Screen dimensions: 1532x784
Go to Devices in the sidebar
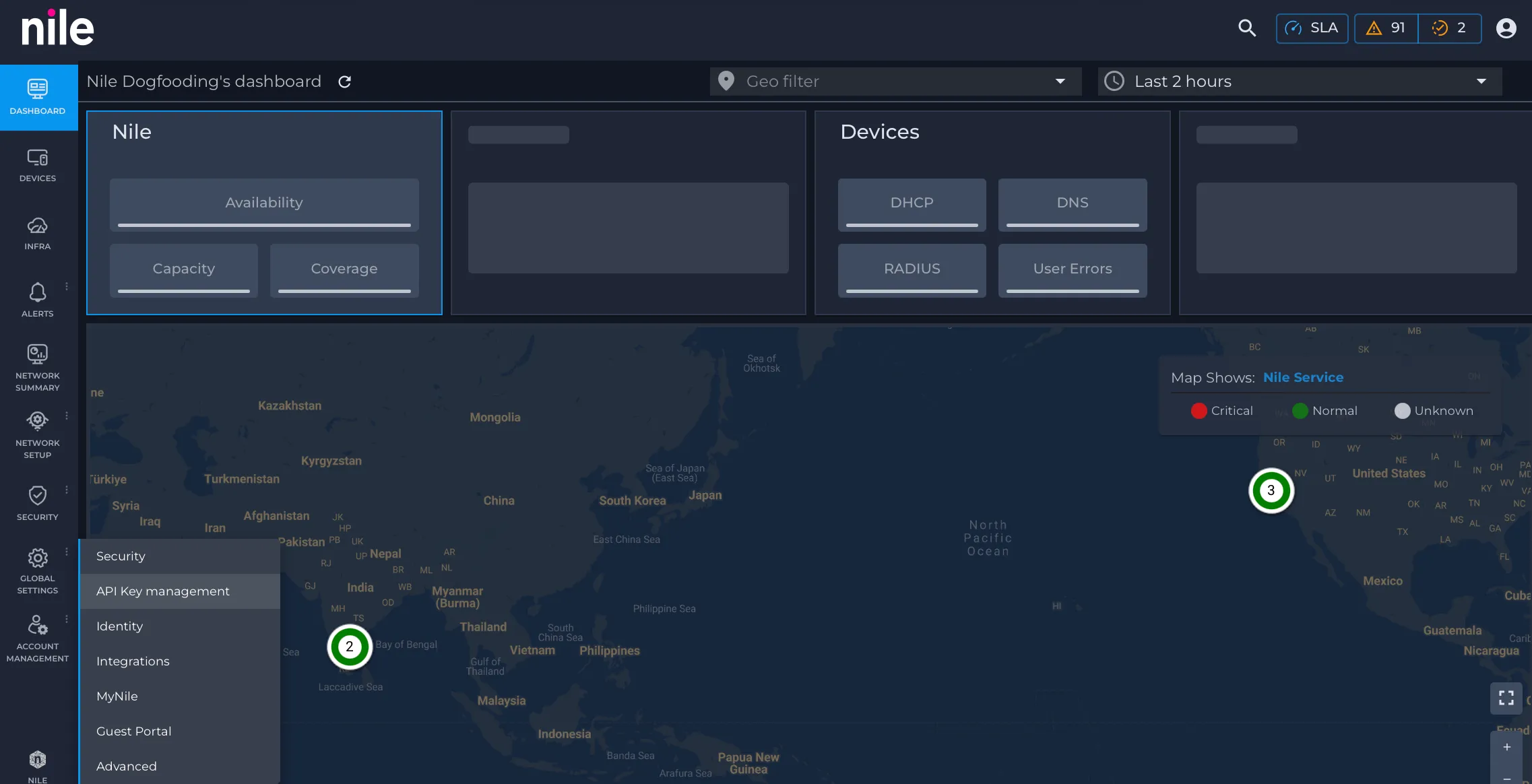pyautogui.click(x=38, y=165)
